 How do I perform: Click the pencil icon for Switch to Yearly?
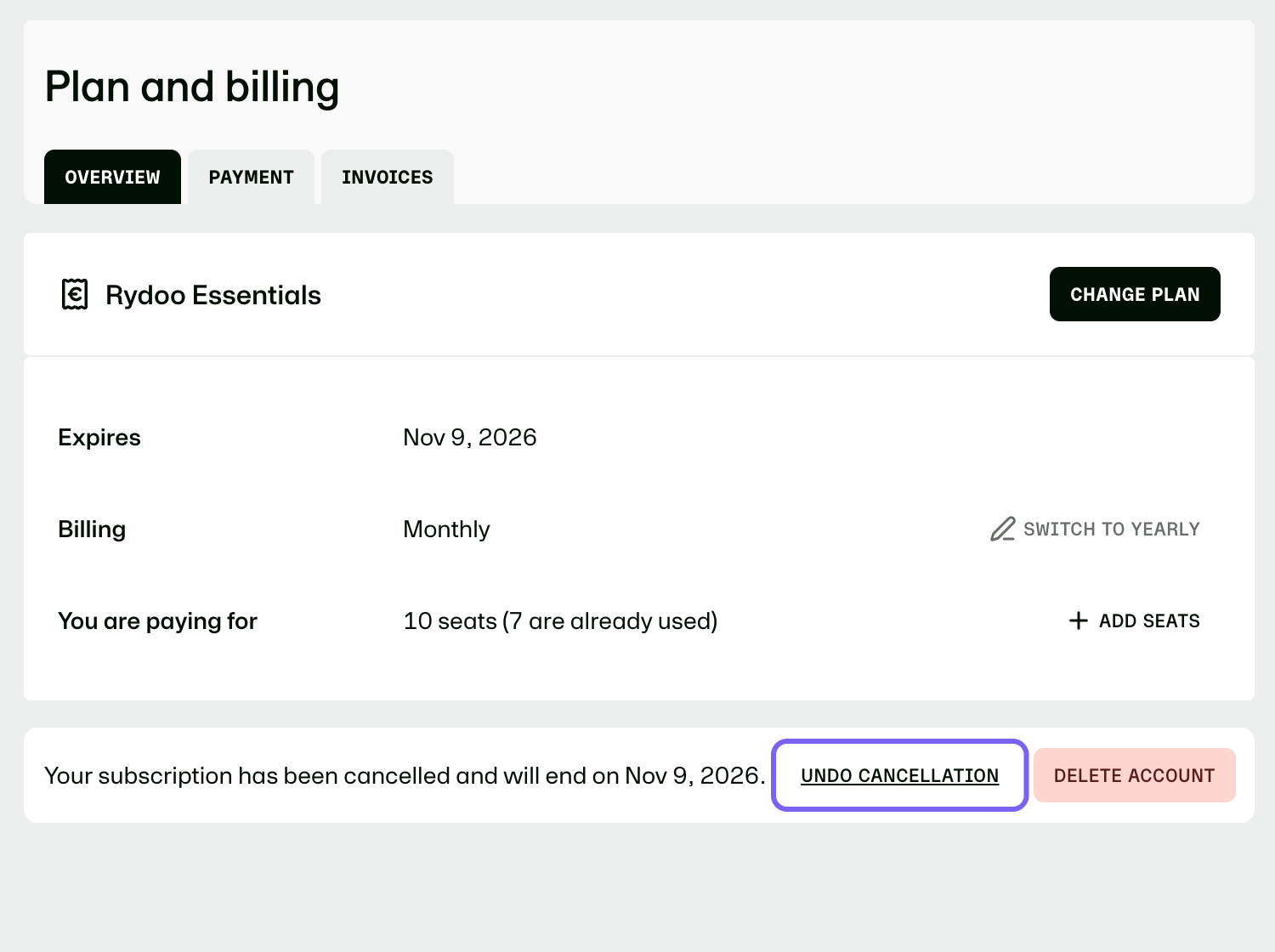coord(1003,529)
